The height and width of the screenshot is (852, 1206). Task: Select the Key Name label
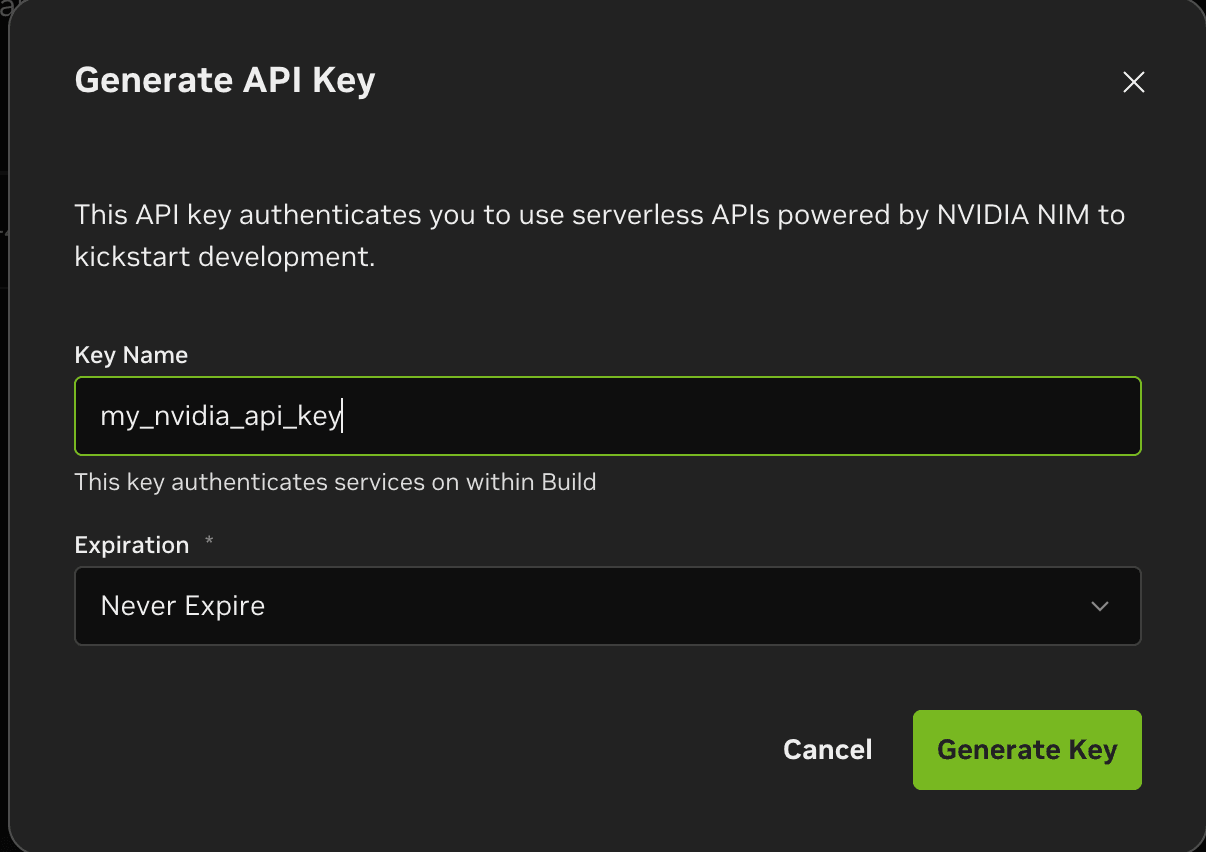(x=130, y=355)
